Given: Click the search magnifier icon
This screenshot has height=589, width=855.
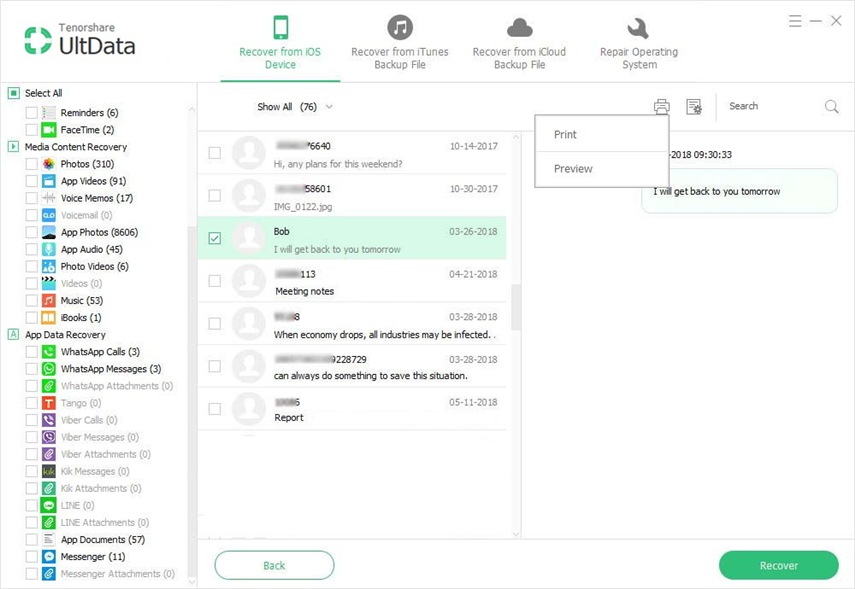Looking at the screenshot, I should coord(830,106).
